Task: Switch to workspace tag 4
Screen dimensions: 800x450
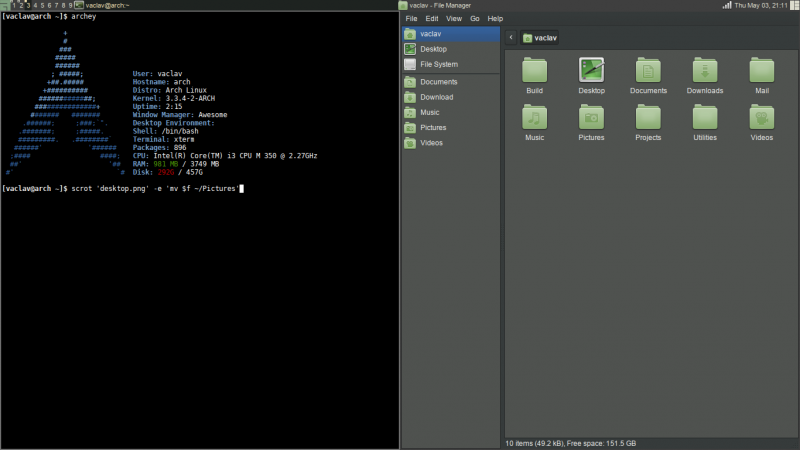Action: tap(35, 5)
